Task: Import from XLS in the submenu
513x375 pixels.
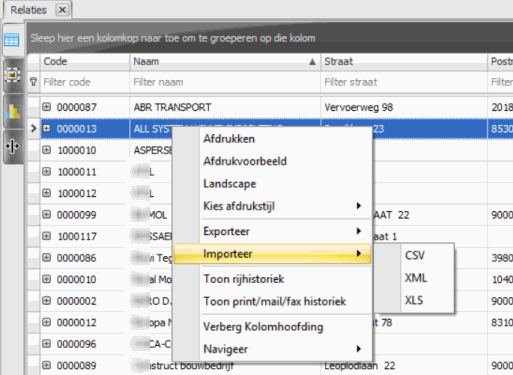Action: [x=414, y=300]
